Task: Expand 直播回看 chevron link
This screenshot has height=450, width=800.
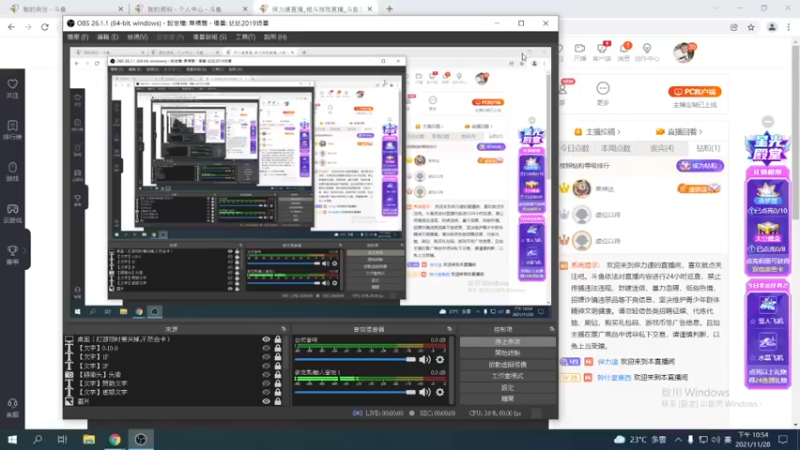Action: (x=701, y=132)
